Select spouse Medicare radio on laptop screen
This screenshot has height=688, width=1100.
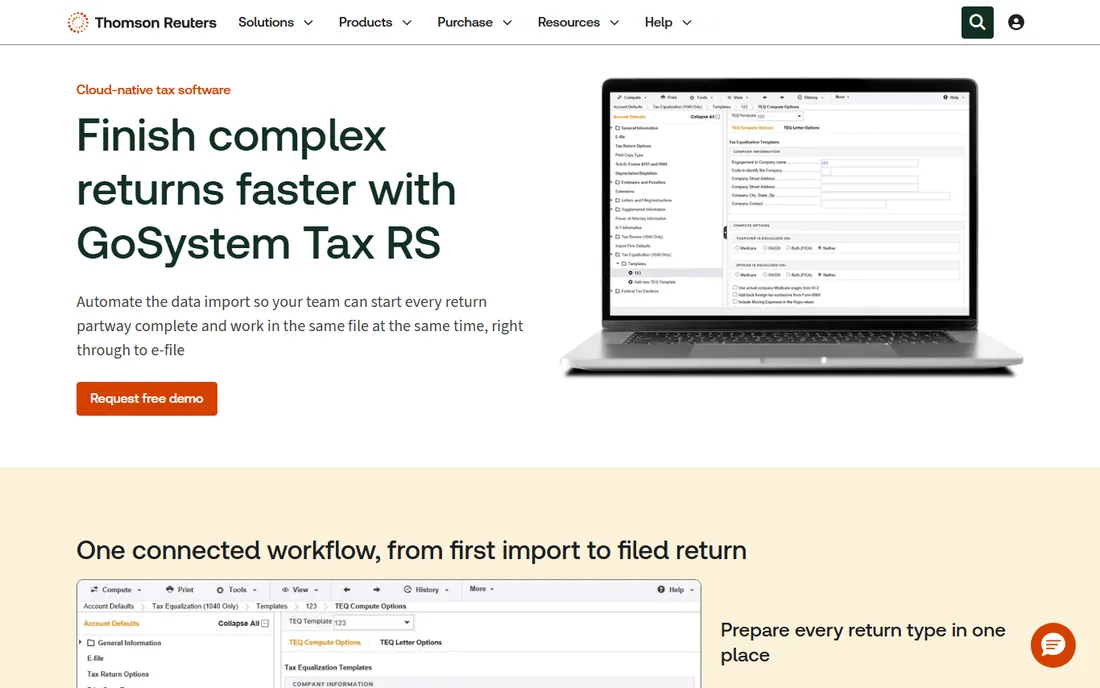coord(737,275)
